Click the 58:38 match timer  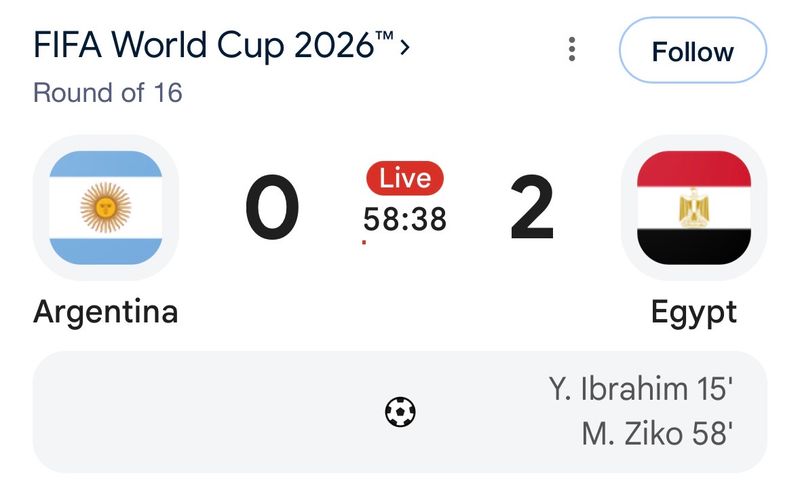click(x=405, y=219)
